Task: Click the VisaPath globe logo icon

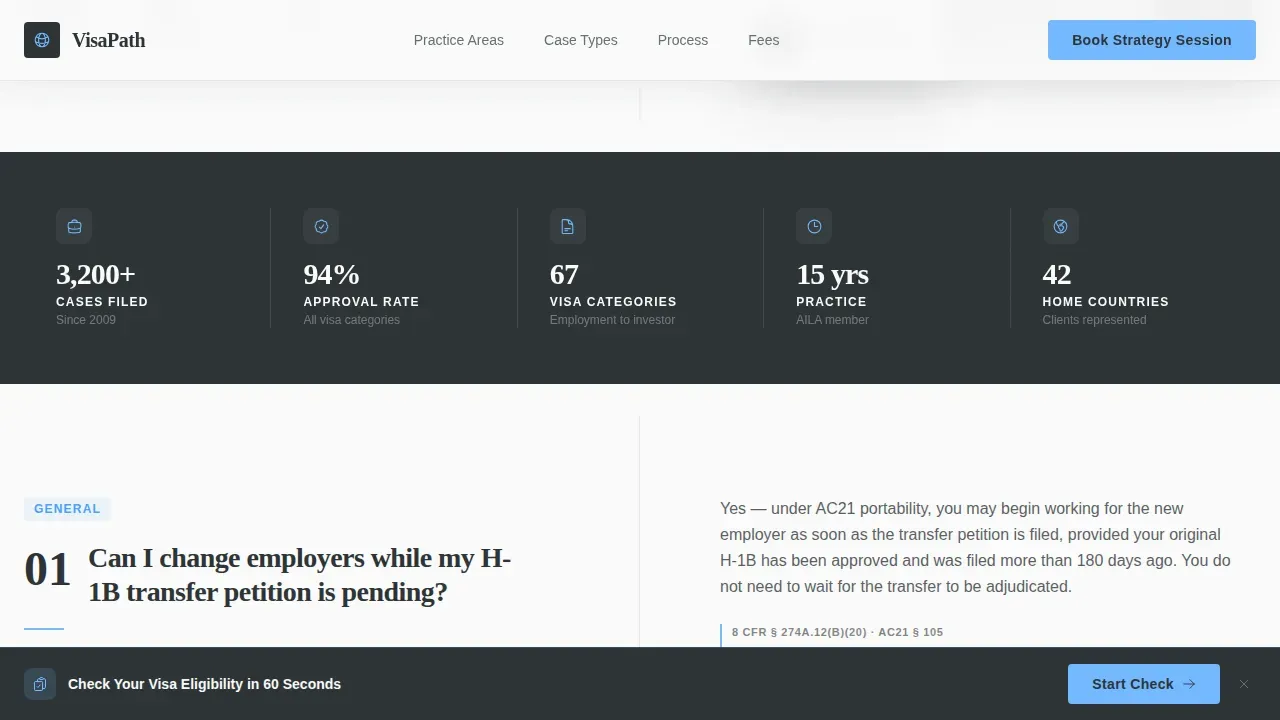Action: pyautogui.click(x=42, y=40)
